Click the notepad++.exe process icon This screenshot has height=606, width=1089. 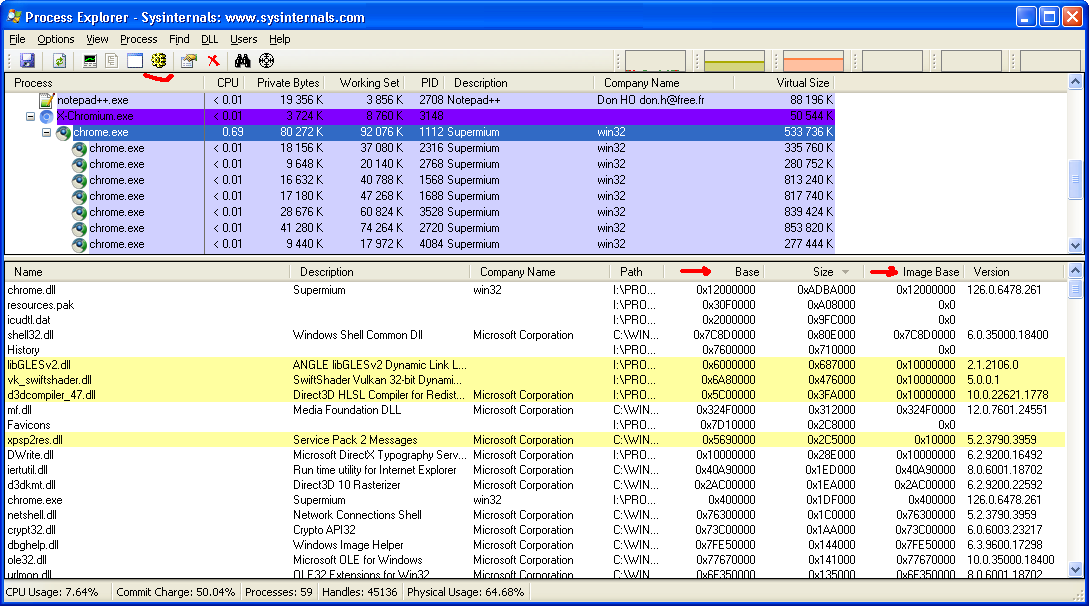[x=46, y=100]
